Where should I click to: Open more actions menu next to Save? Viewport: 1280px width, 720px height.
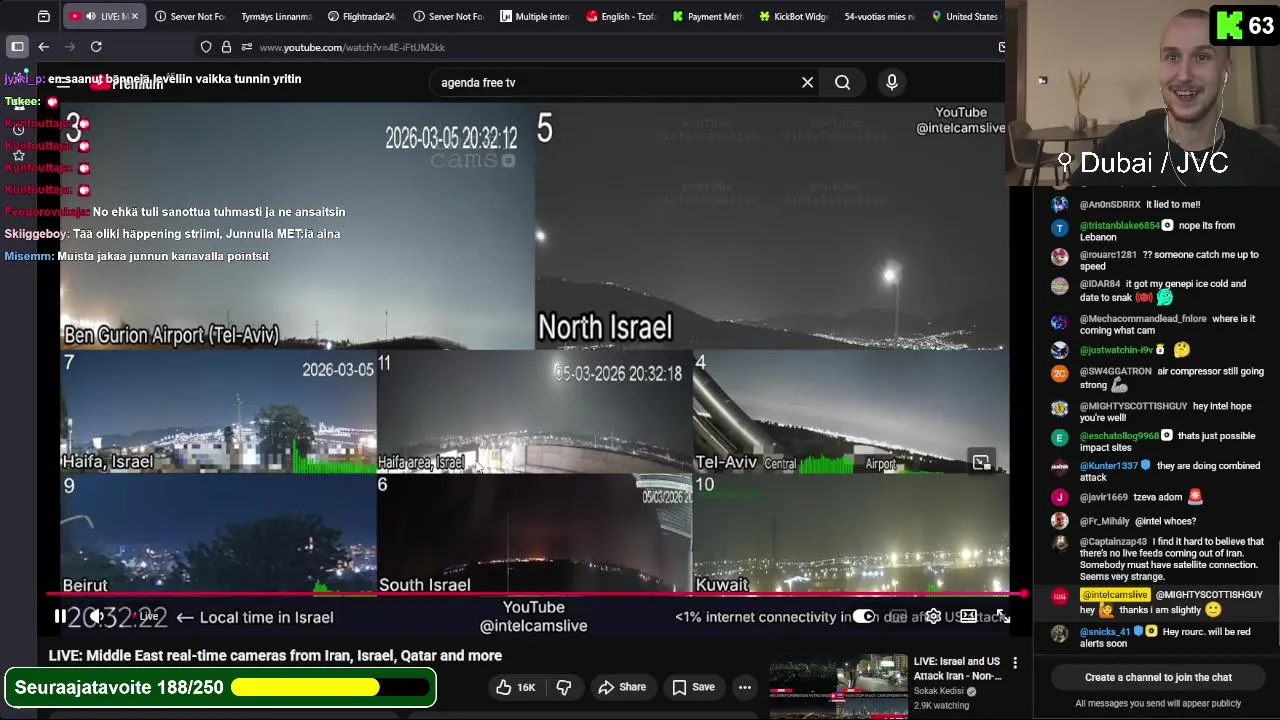745,687
